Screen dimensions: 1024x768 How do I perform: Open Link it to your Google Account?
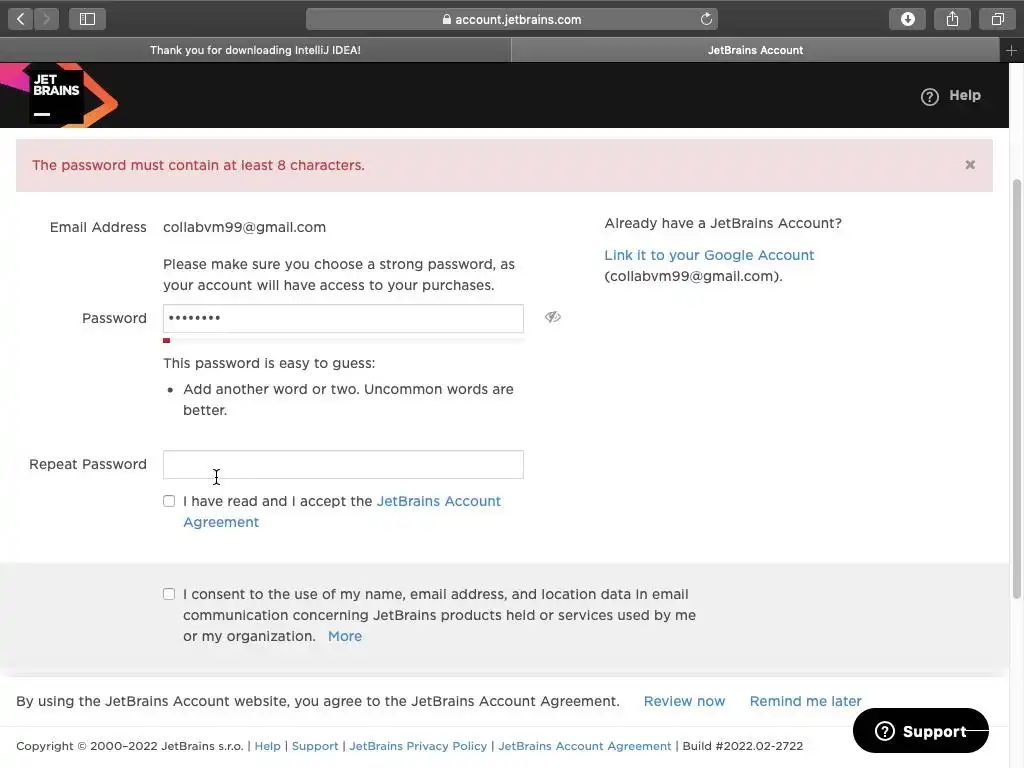pyautogui.click(x=709, y=255)
